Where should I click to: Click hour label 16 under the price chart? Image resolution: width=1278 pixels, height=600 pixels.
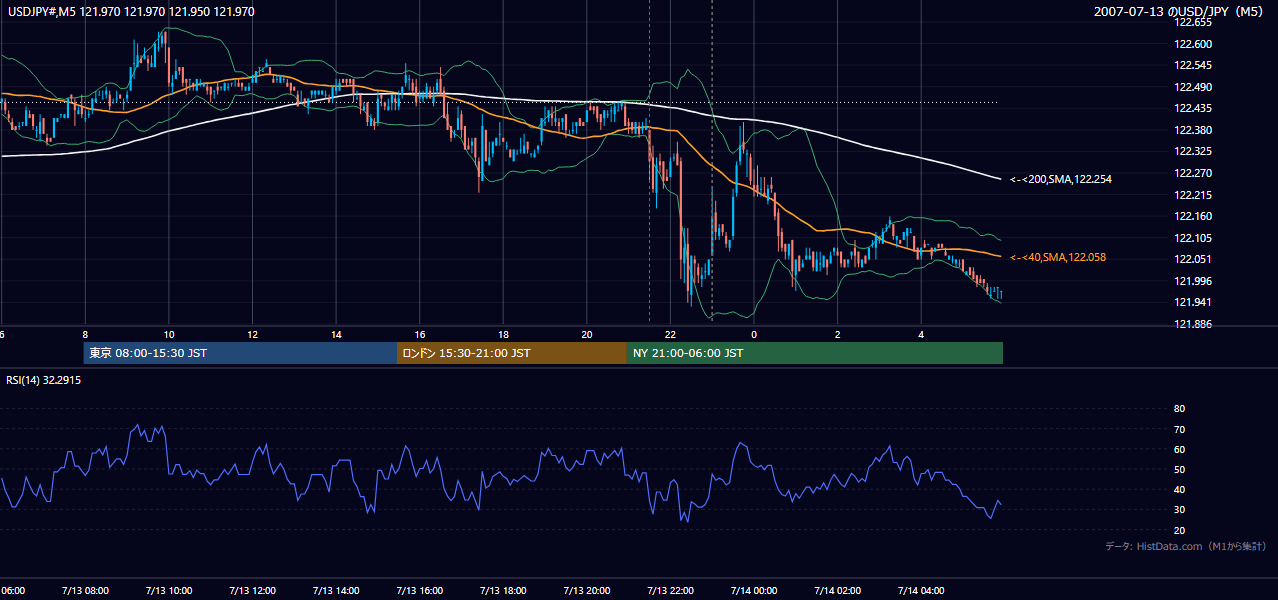[419, 335]
